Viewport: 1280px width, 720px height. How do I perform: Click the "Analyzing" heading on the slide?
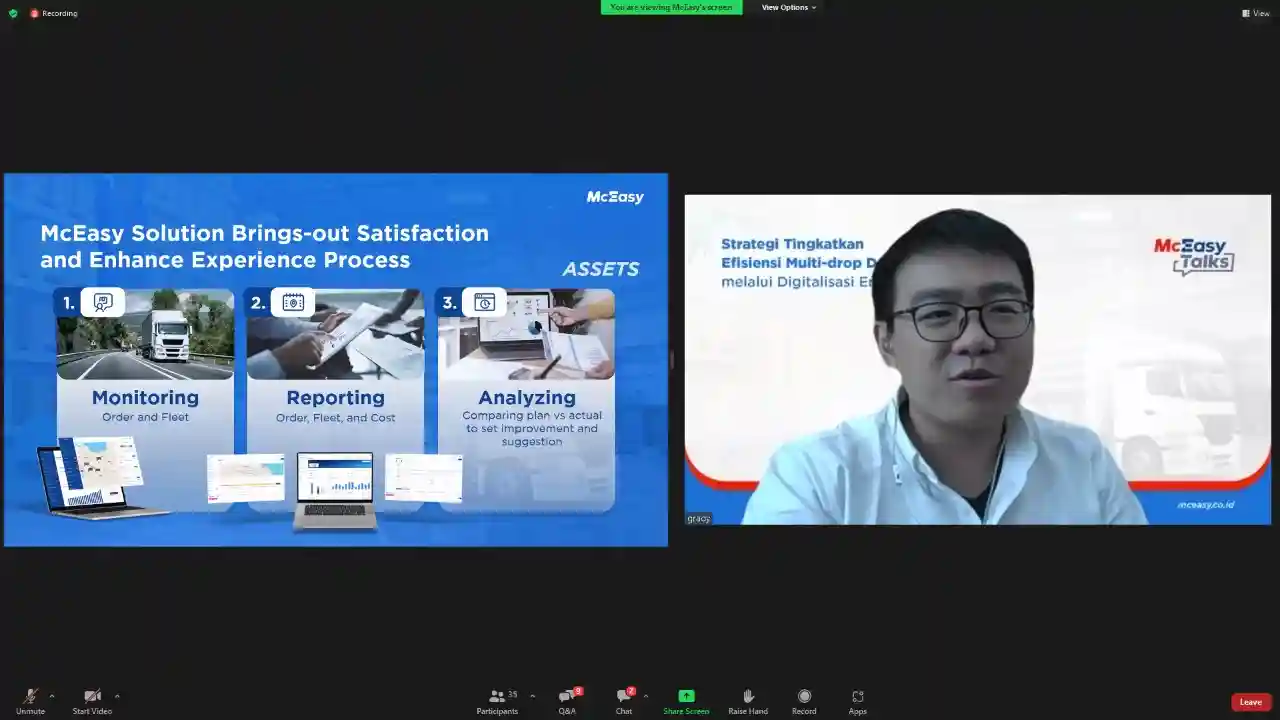[x=527, y=398]
